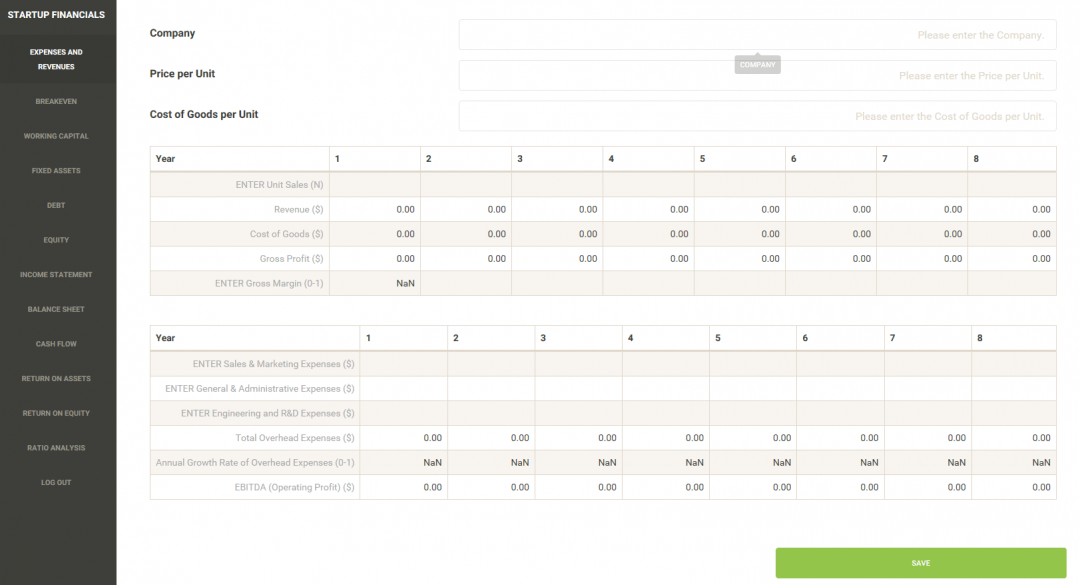The image size is (1080, 585).
Task: Open the Balance Sheet page
Action: pyautogui.click(x=56, y=309)
